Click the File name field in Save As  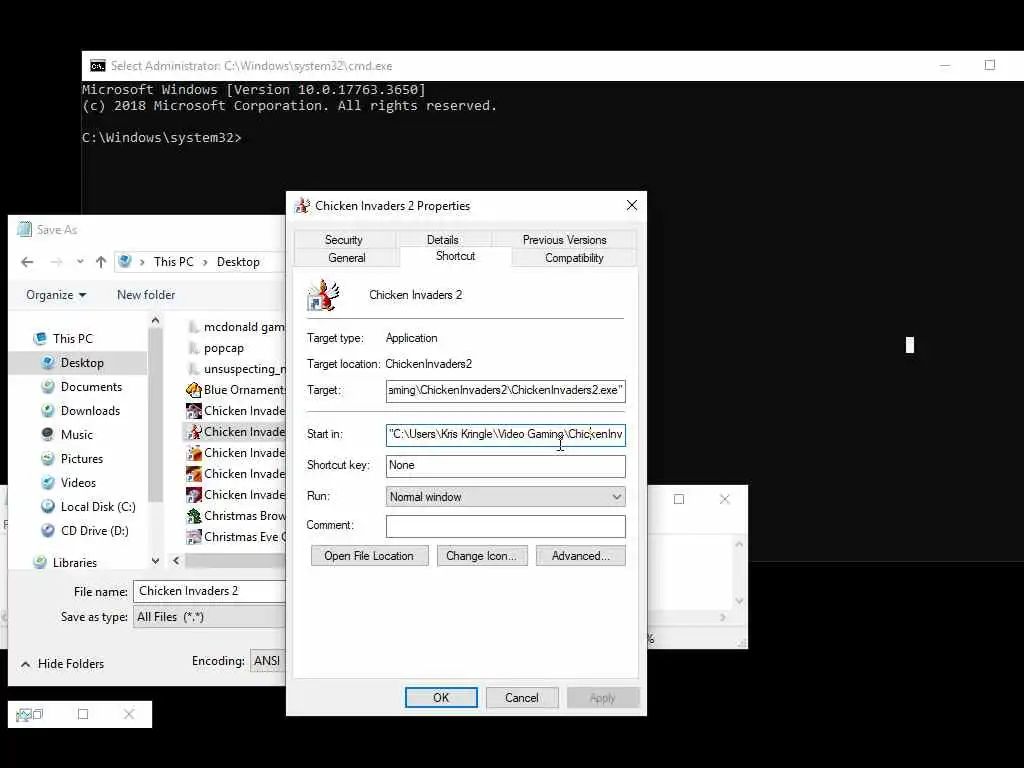pos(210,591)
